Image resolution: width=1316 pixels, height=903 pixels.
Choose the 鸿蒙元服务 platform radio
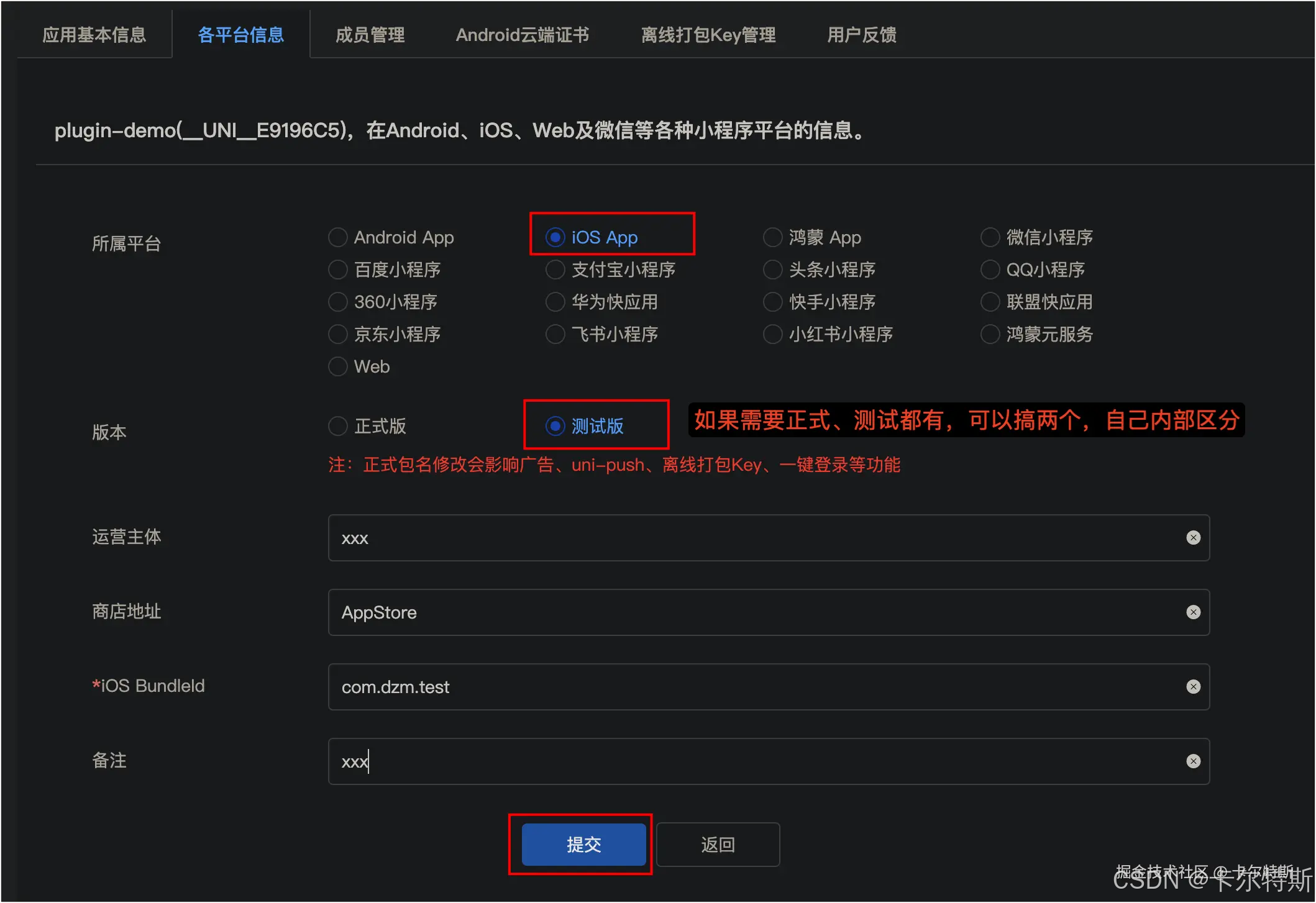(x=990, y=334)
